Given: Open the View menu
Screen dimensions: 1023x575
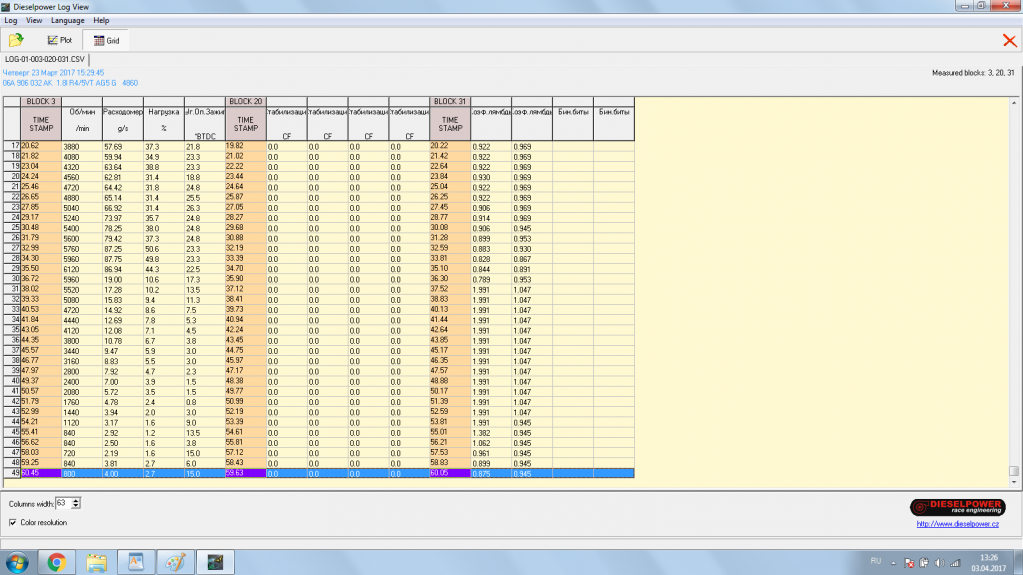Looking at the screenshot, I should pos(34,20).
